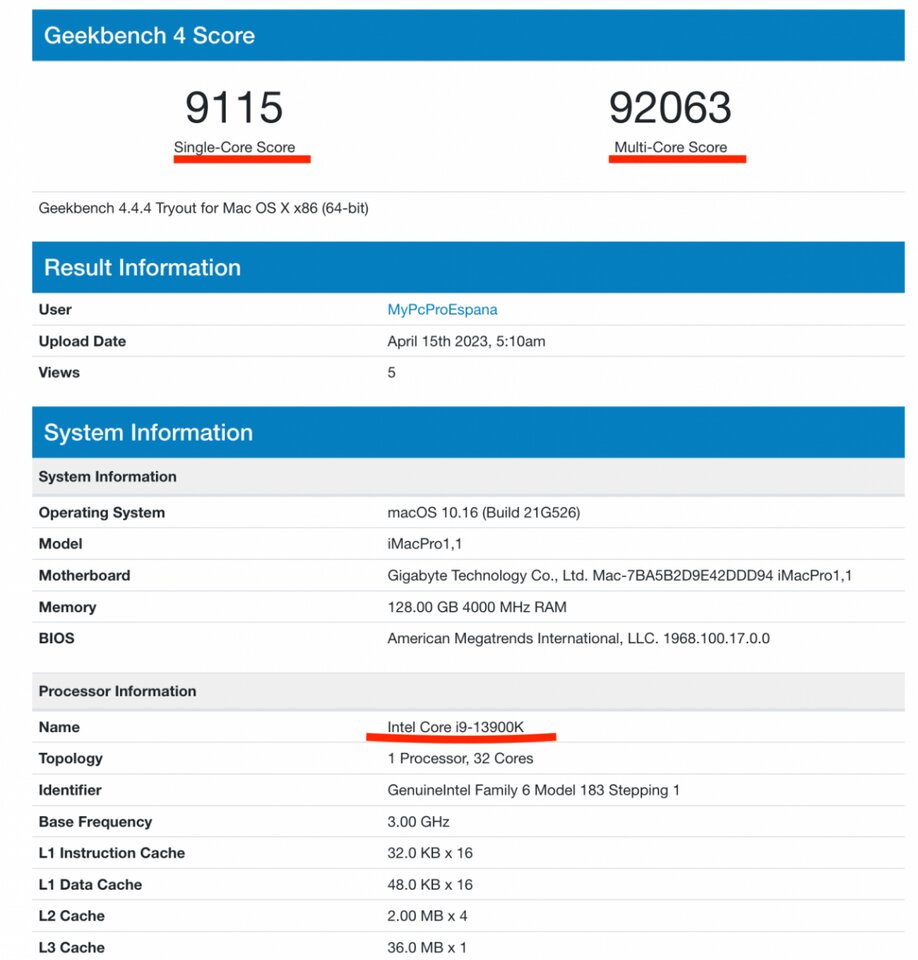The image size is (918, 960).
Task: Select the topology value 1 Processor, 32 Cores
Action: click(x=460, y=758)
